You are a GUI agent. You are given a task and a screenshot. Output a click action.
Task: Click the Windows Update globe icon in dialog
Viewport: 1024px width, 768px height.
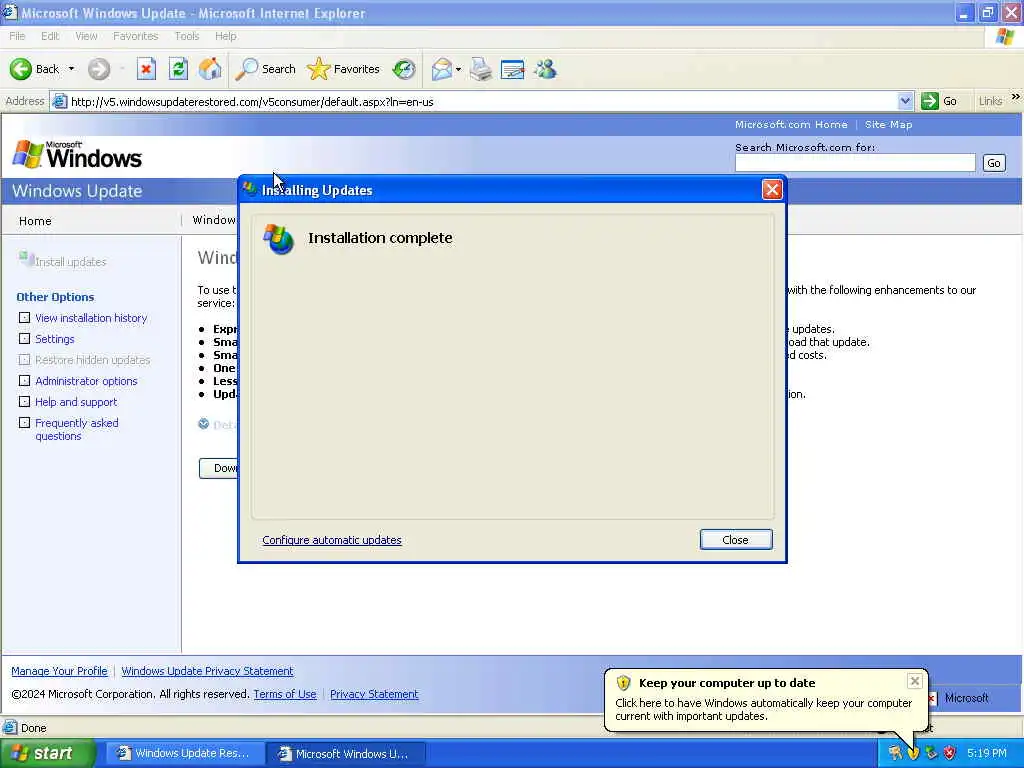tap(279, 239)
